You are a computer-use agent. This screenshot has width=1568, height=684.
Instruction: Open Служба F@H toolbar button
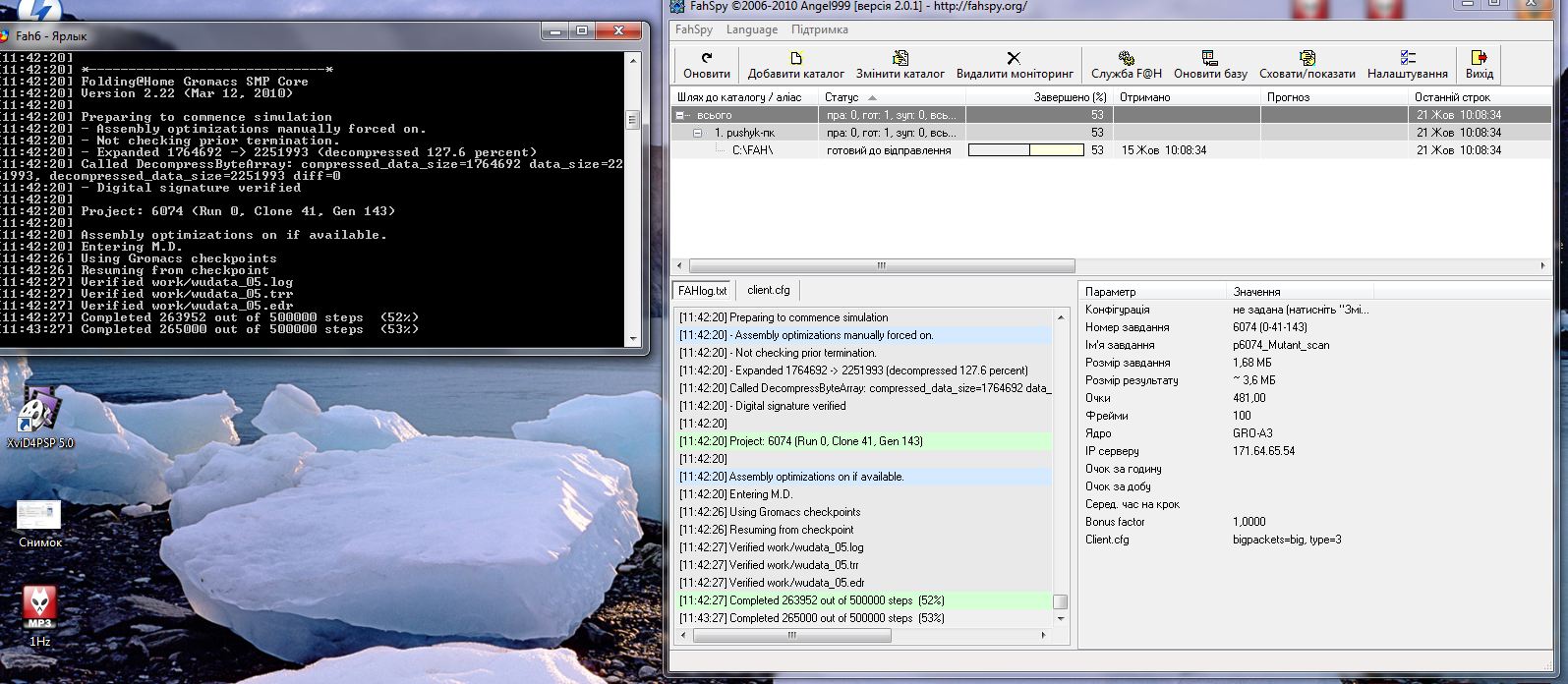click(x=1126, y=65)
